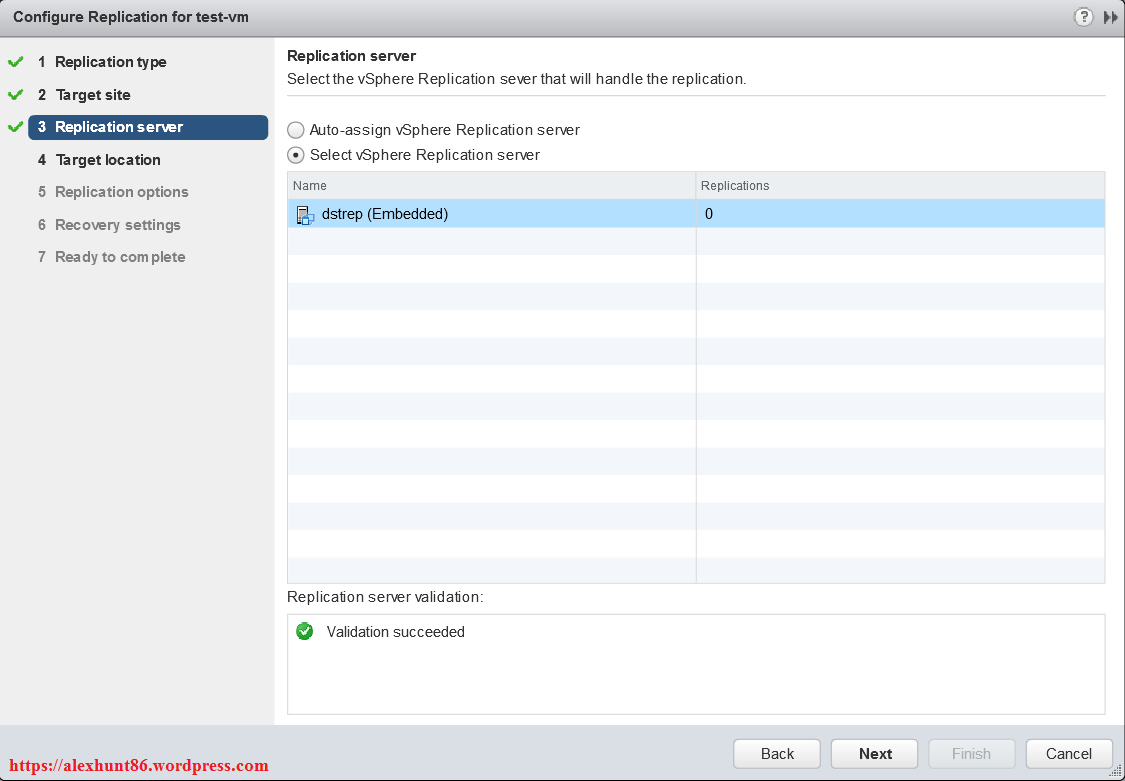This screenshot has height=781, width=1125.
Task: Click the help question mark icon
Action: (x=1083, y=17)
